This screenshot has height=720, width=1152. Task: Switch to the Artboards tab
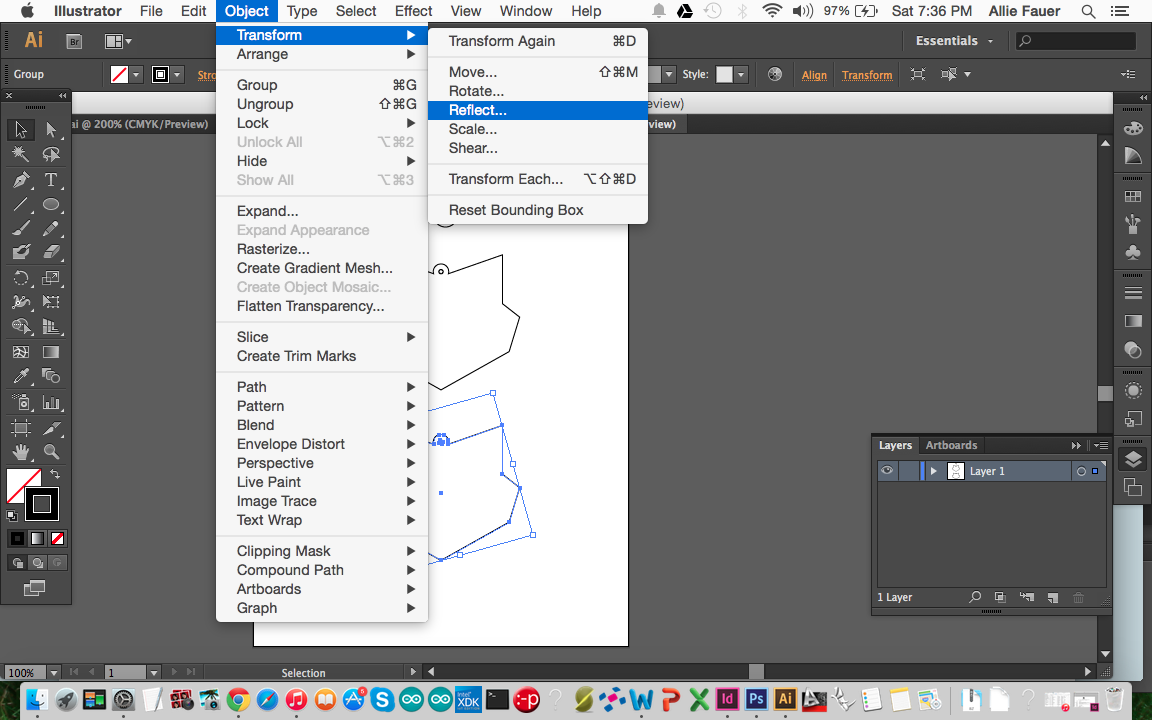point(951,445)
